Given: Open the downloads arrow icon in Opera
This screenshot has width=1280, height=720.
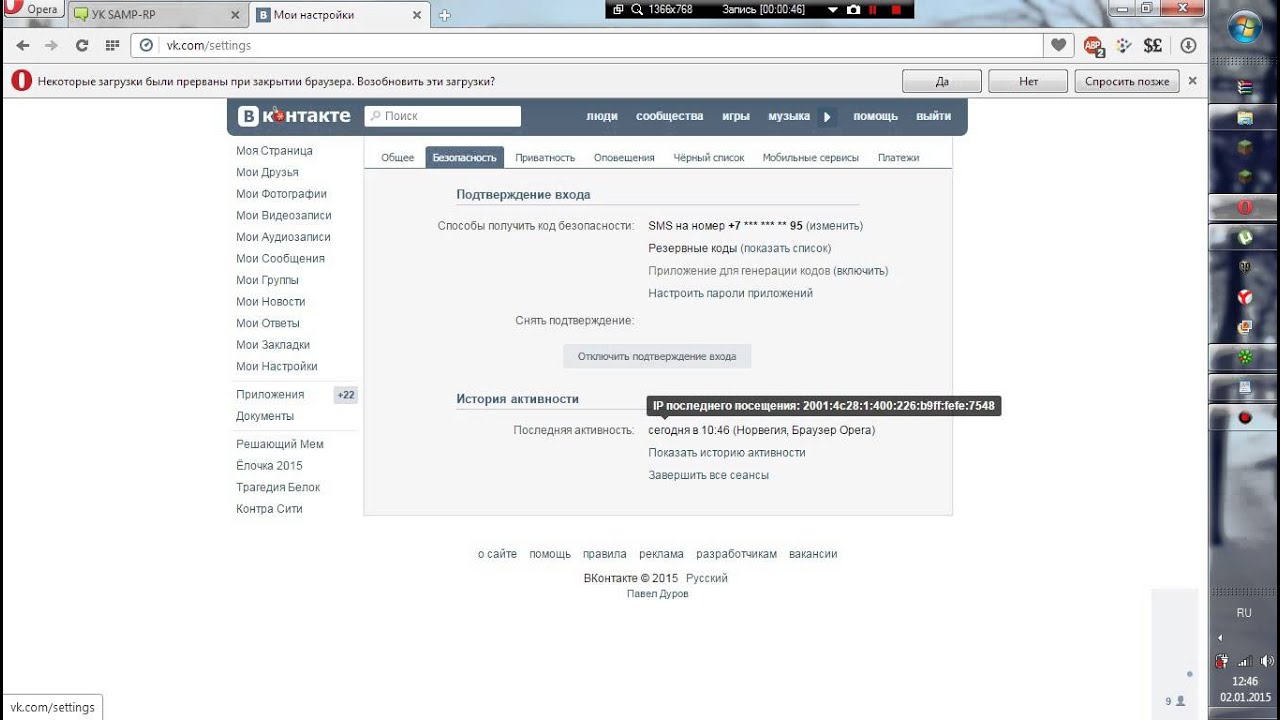Looking at the screenshot, I should coord(1188,45).
